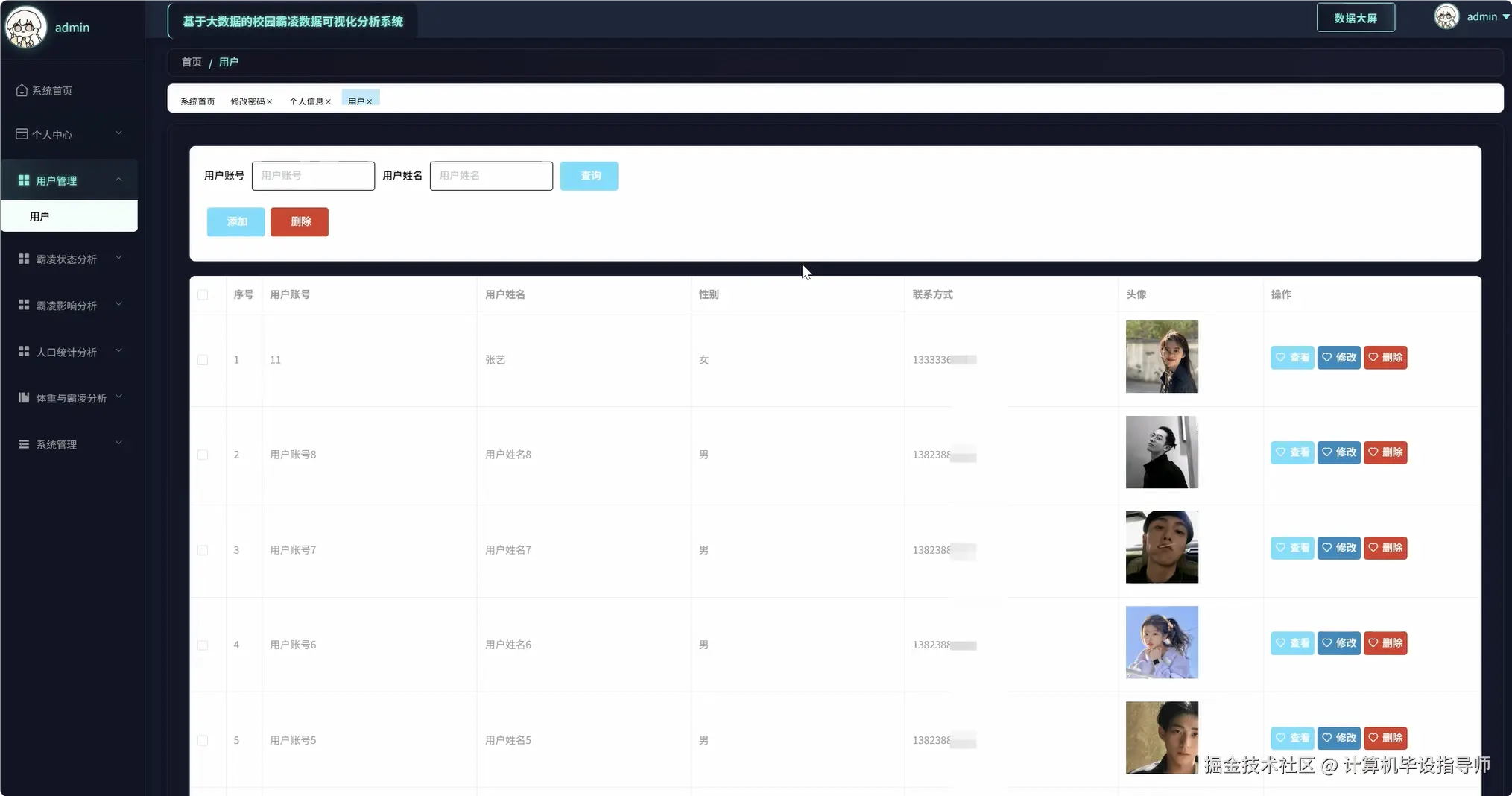Click 查看 view button for 用户账号5
1512x796 pixels.
1292,738
